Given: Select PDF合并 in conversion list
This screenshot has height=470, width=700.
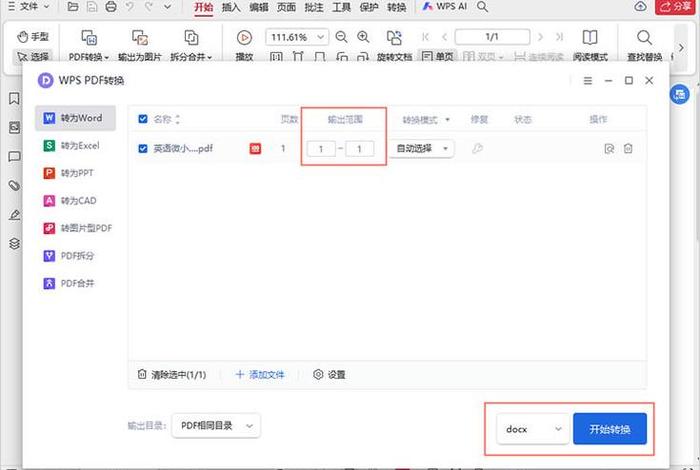Looking at the screenshot, I should 75,283.
